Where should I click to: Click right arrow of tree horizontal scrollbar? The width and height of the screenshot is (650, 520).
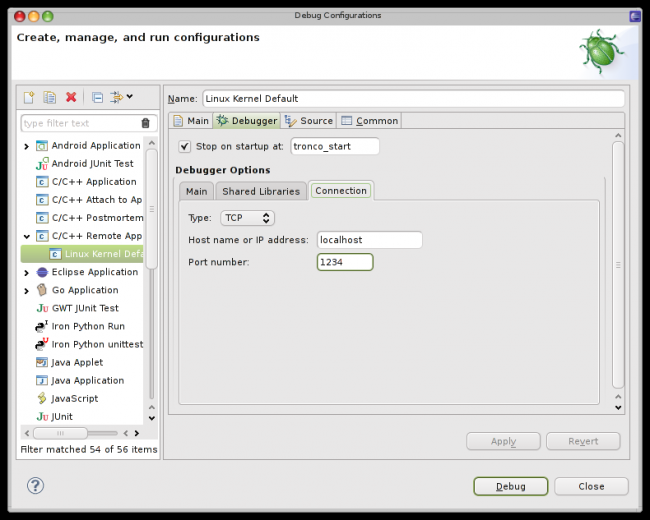(137, 433)
